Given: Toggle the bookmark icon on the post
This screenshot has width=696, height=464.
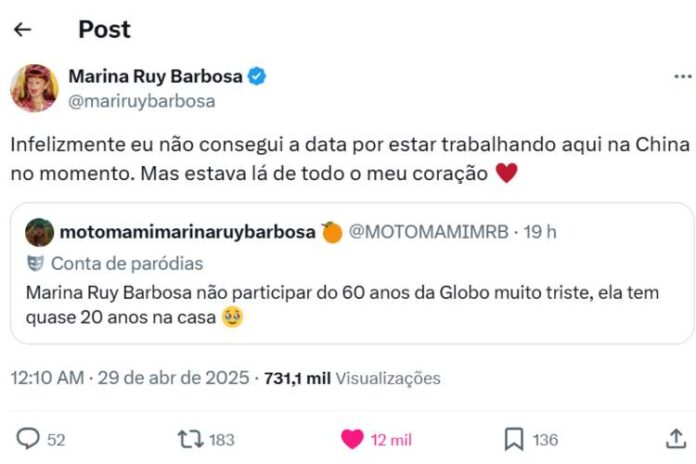Looking at the screenshot, I should point(514,438).
